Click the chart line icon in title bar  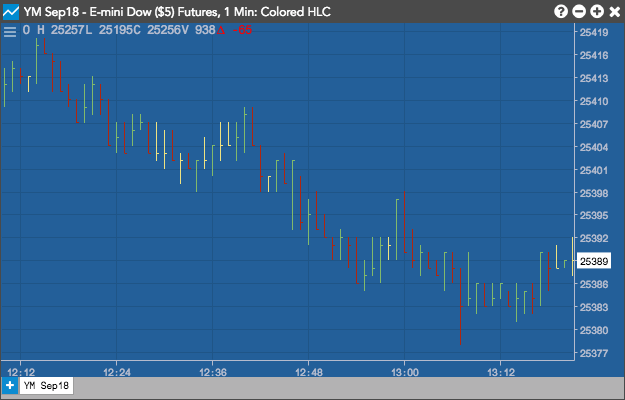11,12
